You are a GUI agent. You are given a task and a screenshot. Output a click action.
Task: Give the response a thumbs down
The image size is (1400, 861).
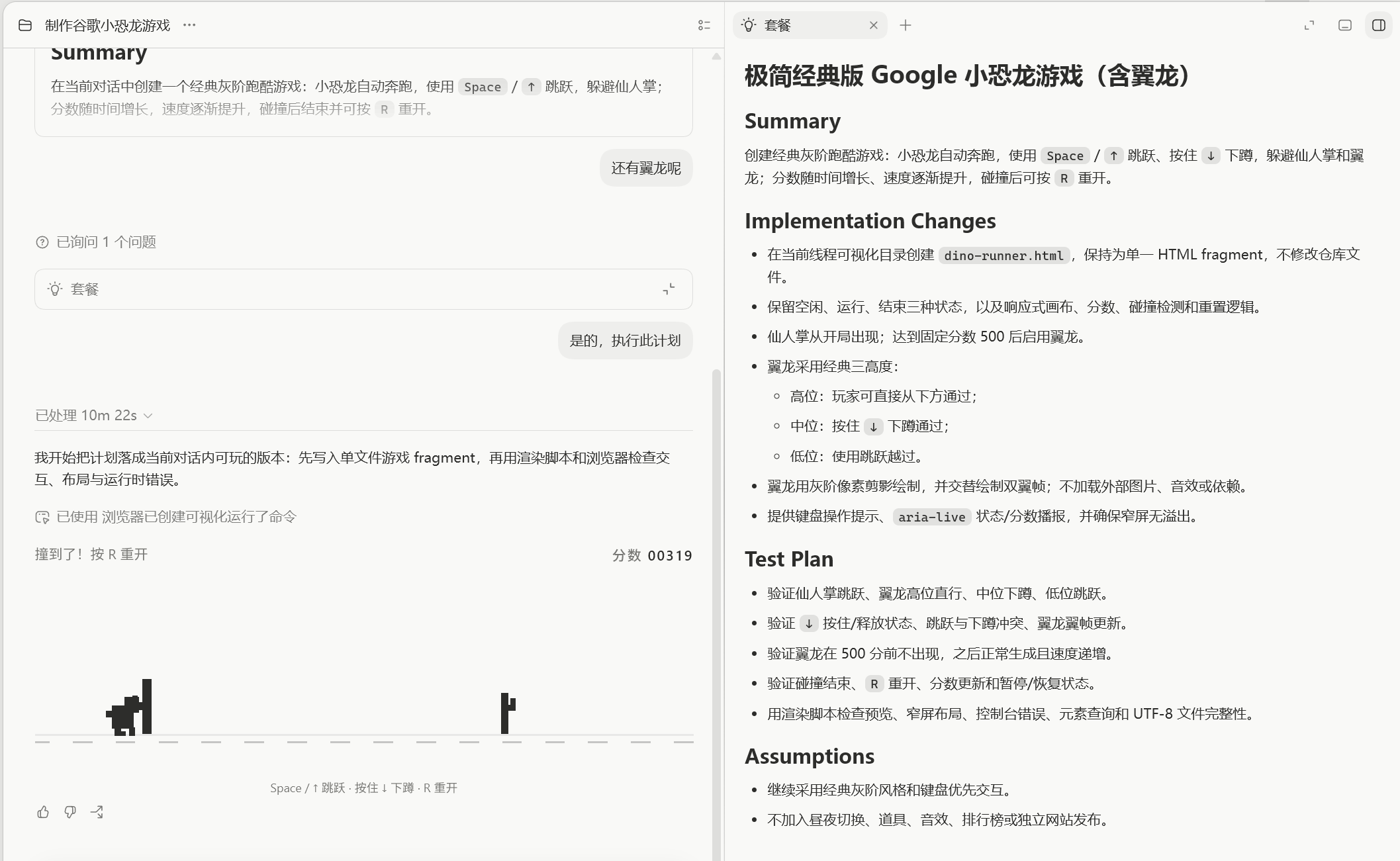(x=70, y=812)
